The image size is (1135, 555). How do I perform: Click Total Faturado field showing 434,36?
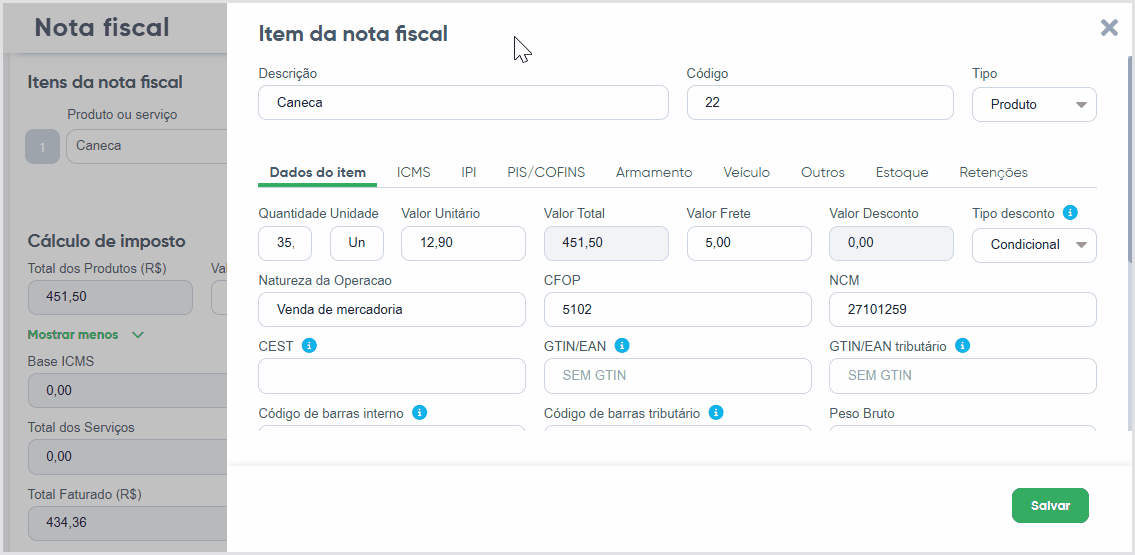127,522
